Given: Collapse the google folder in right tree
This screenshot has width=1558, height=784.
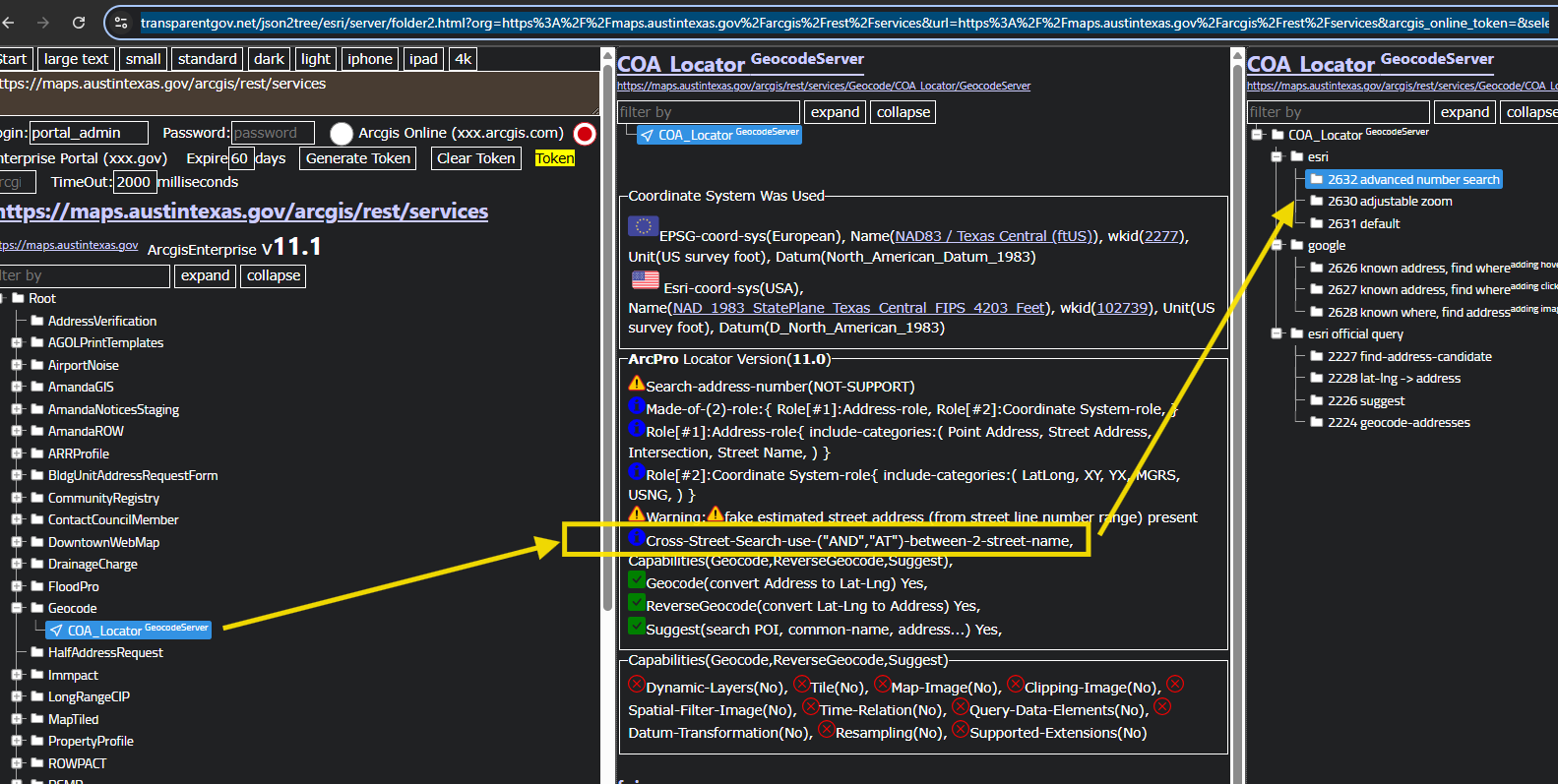Looking at the screenshot, I should 1277,245.
